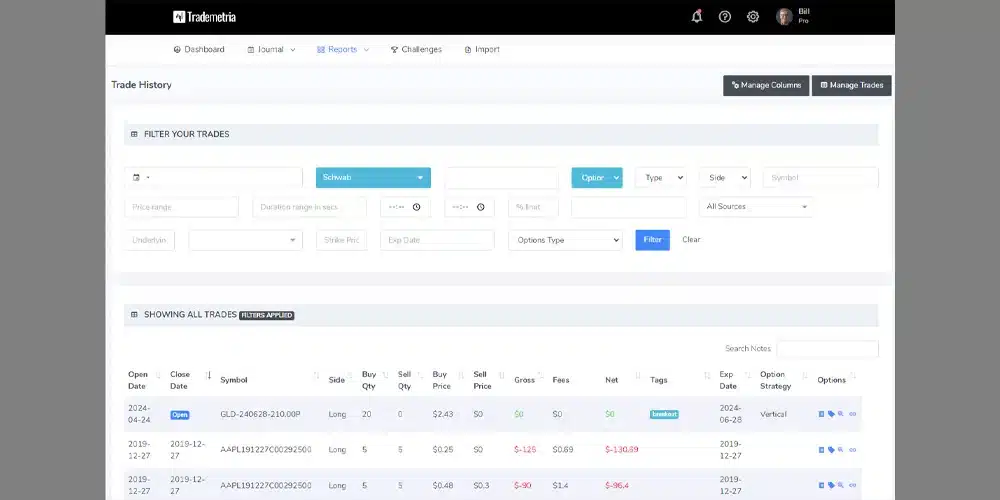Click the Clear filters link

[x=691, y=240]
